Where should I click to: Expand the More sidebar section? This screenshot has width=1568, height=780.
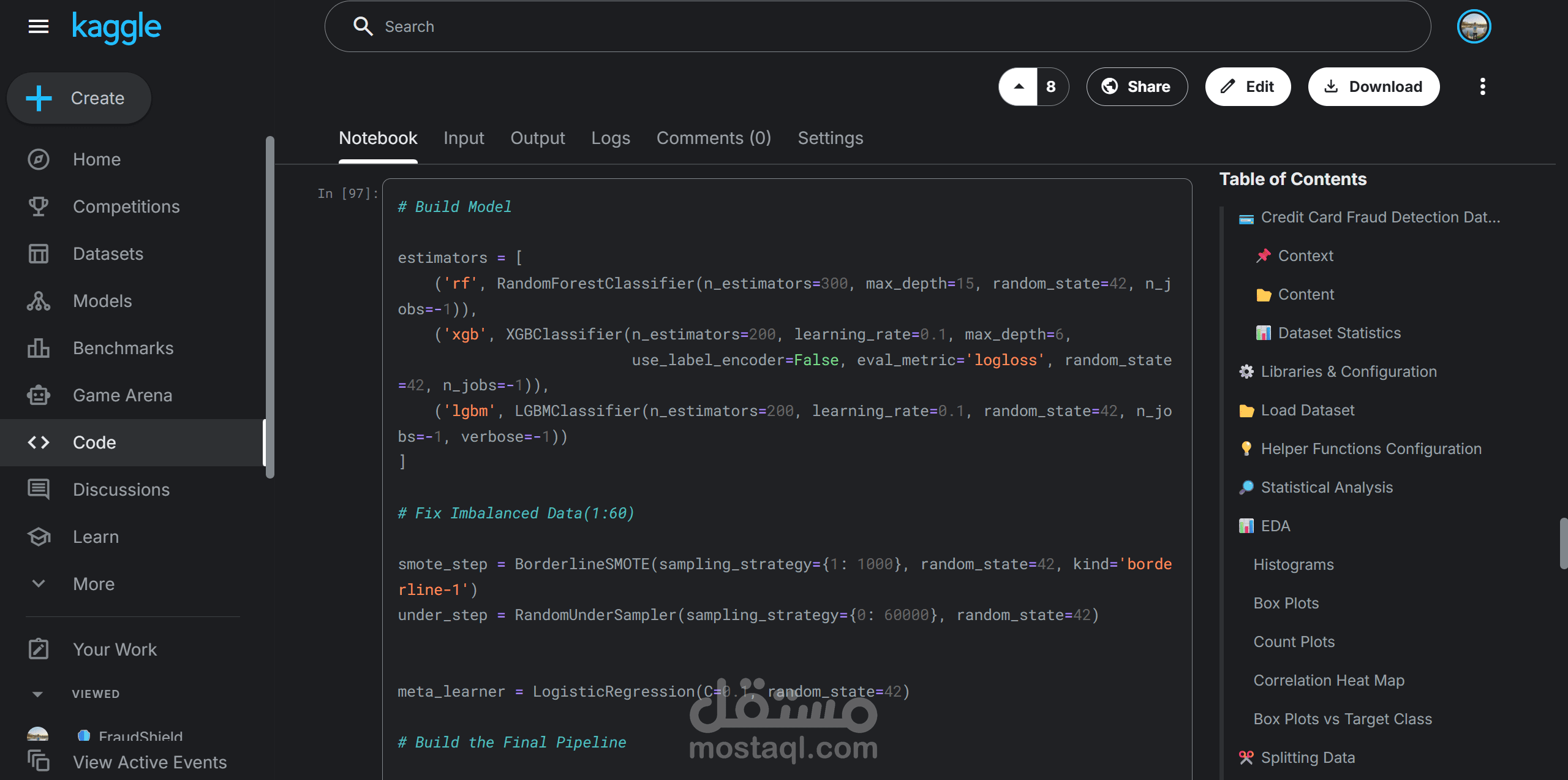coord(38,584)
